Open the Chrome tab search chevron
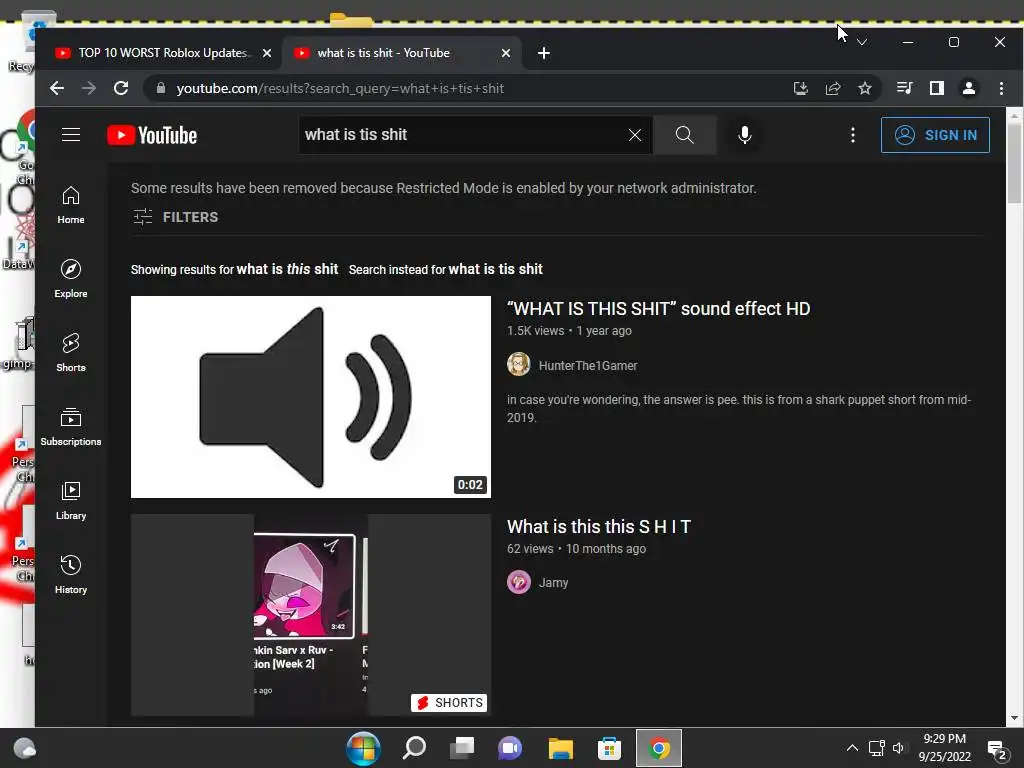This screenshot has height=768, width=1024. (x=862, y=42)
